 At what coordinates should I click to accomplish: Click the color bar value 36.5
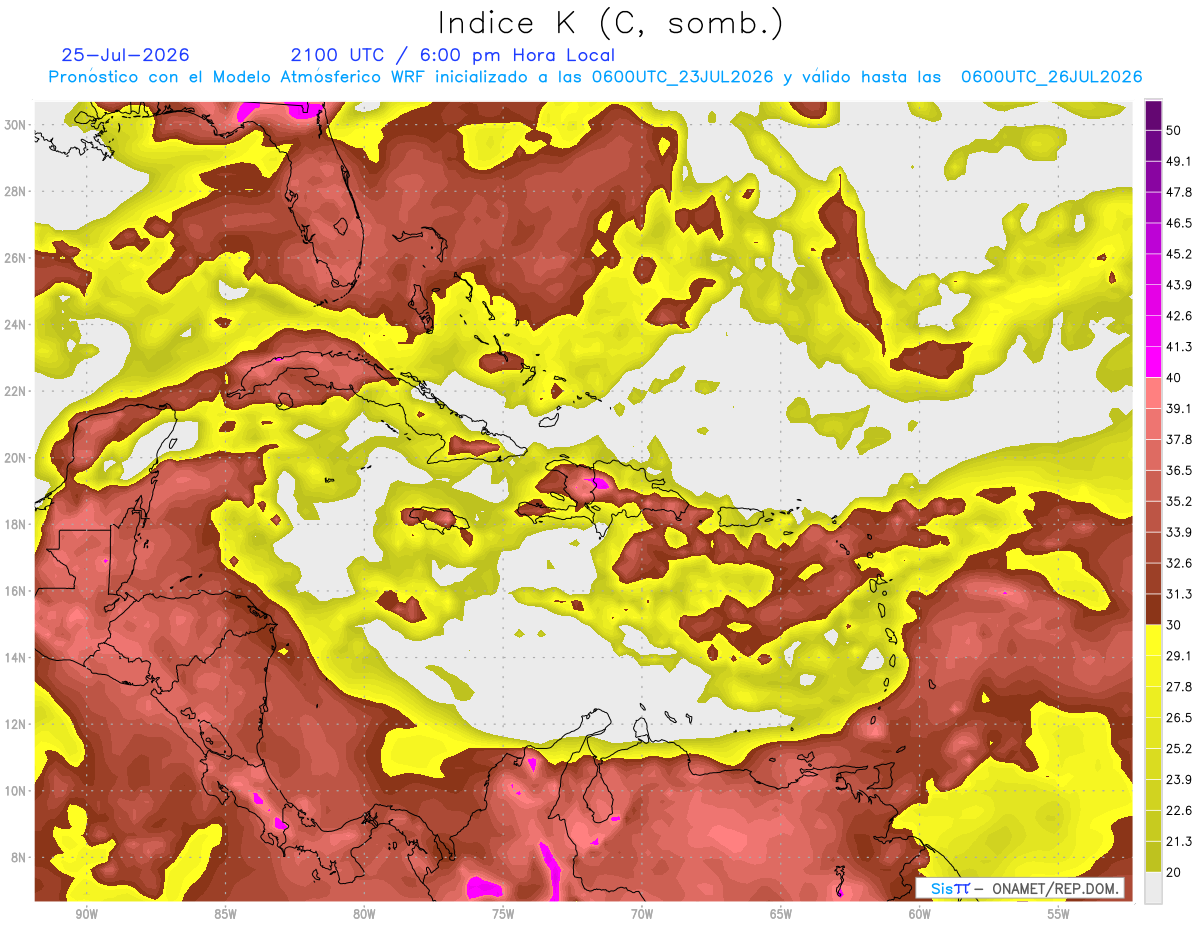point(1178,470)
